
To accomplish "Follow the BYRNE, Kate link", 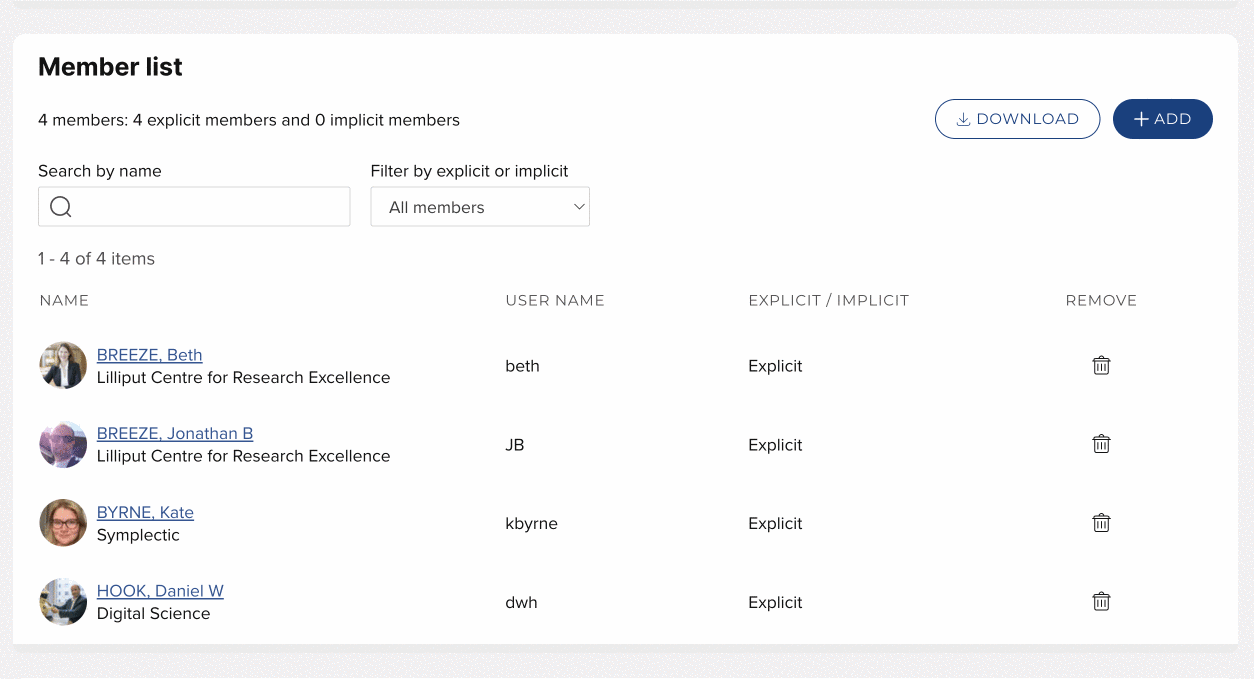I will [x=145, y=513].
